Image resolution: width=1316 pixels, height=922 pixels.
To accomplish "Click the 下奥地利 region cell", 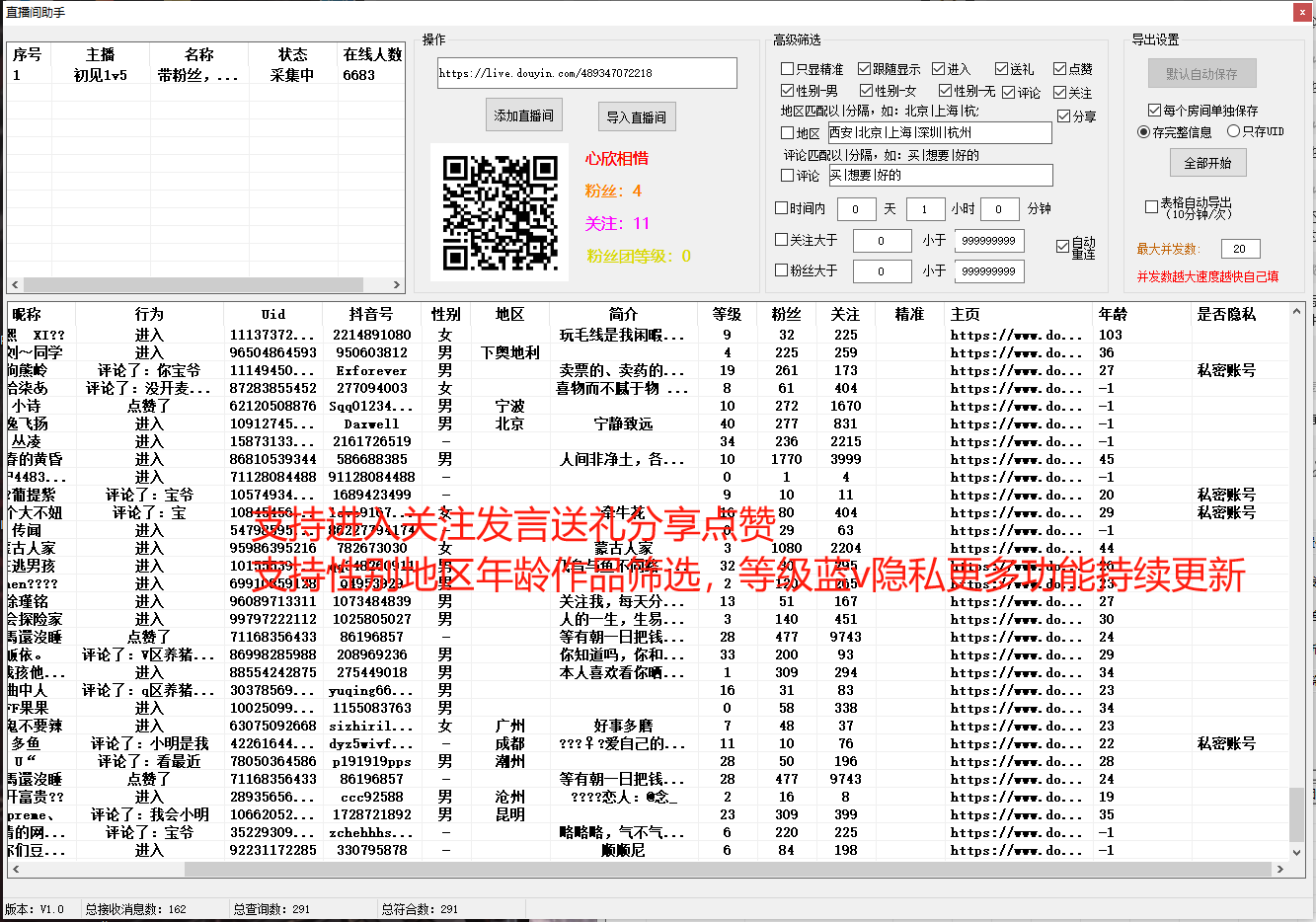I will (x=510, y=352).
